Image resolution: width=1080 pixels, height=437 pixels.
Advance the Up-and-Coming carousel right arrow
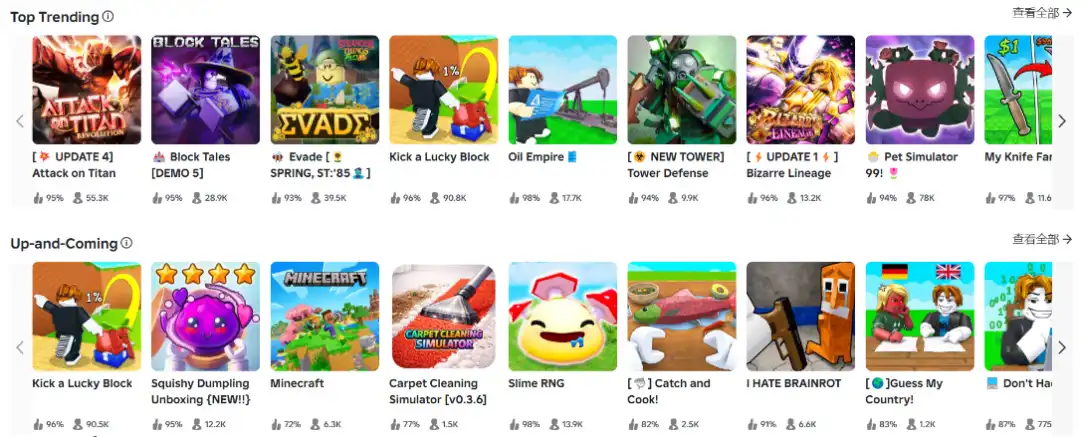click(1061, 347)
